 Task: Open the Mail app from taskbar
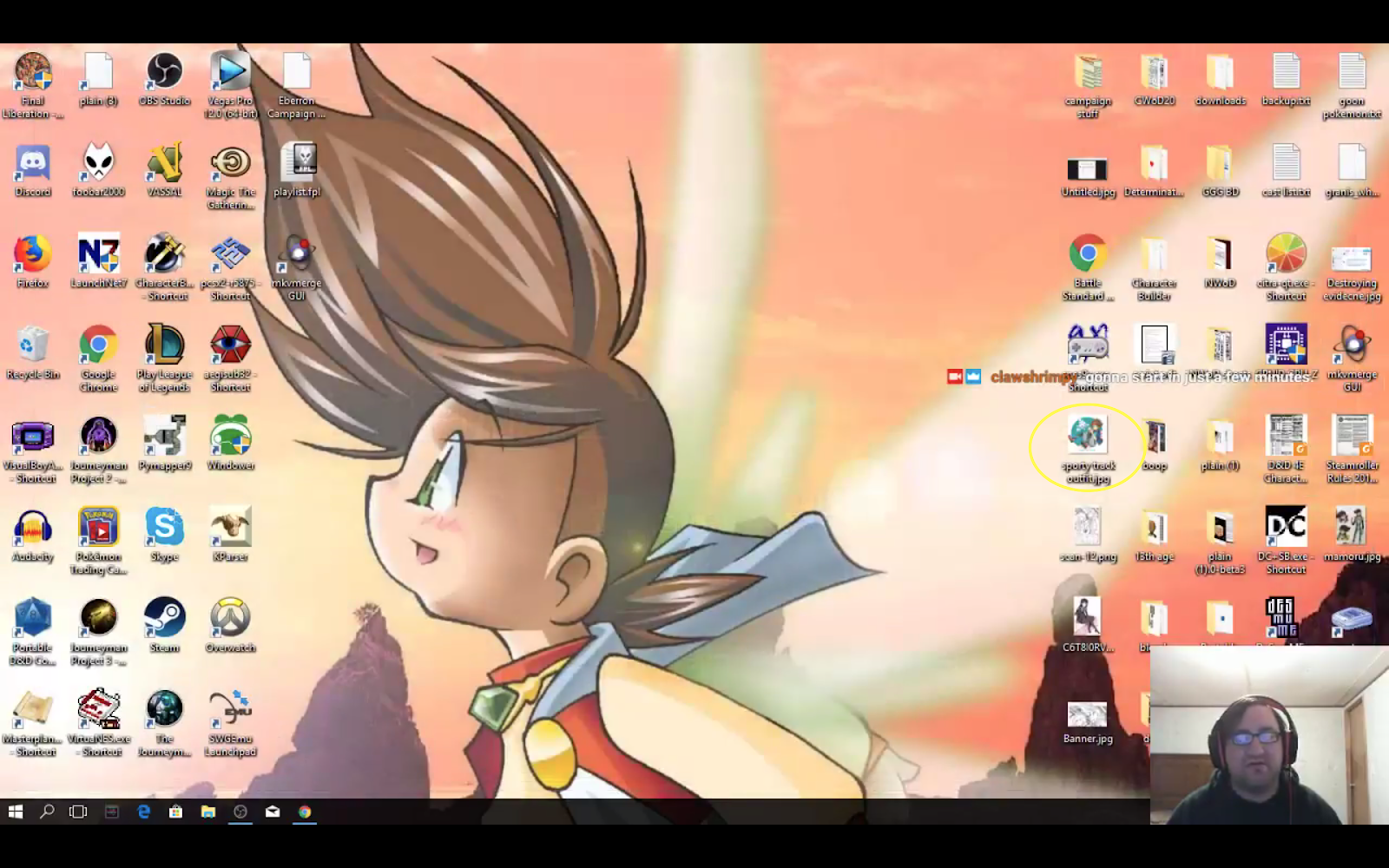(x=273, y=812)
